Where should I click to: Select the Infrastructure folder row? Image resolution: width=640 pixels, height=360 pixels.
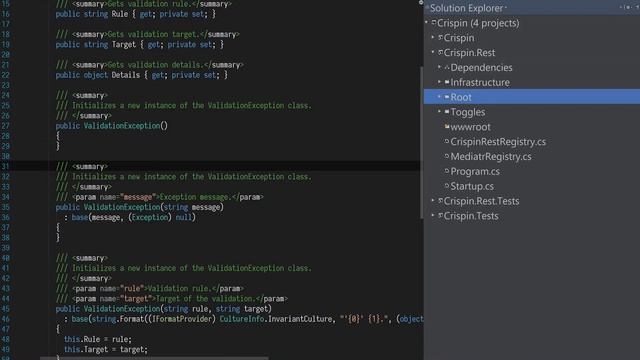point(532,82)
